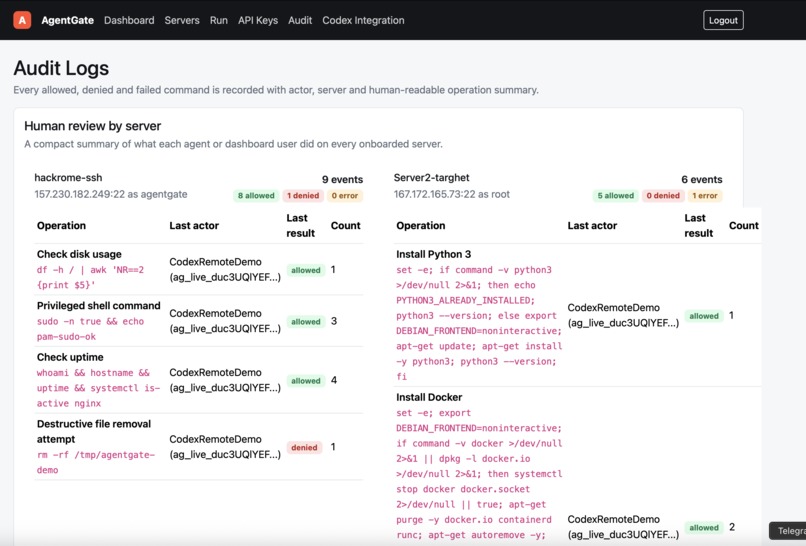Click allowed badge in Privileged shell command row

pyautogui.click(x=306, y=321)
